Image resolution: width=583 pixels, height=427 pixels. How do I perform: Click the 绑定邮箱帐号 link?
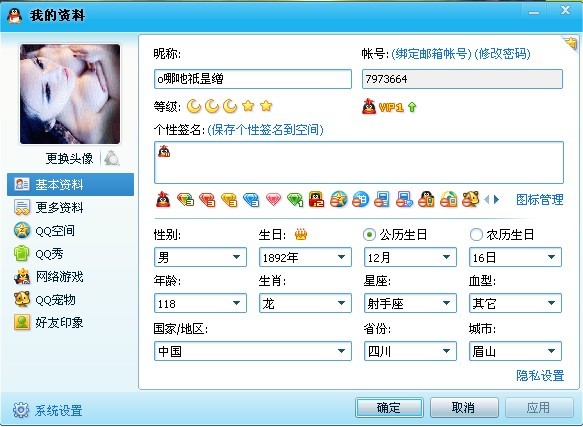tap(431, 54)
